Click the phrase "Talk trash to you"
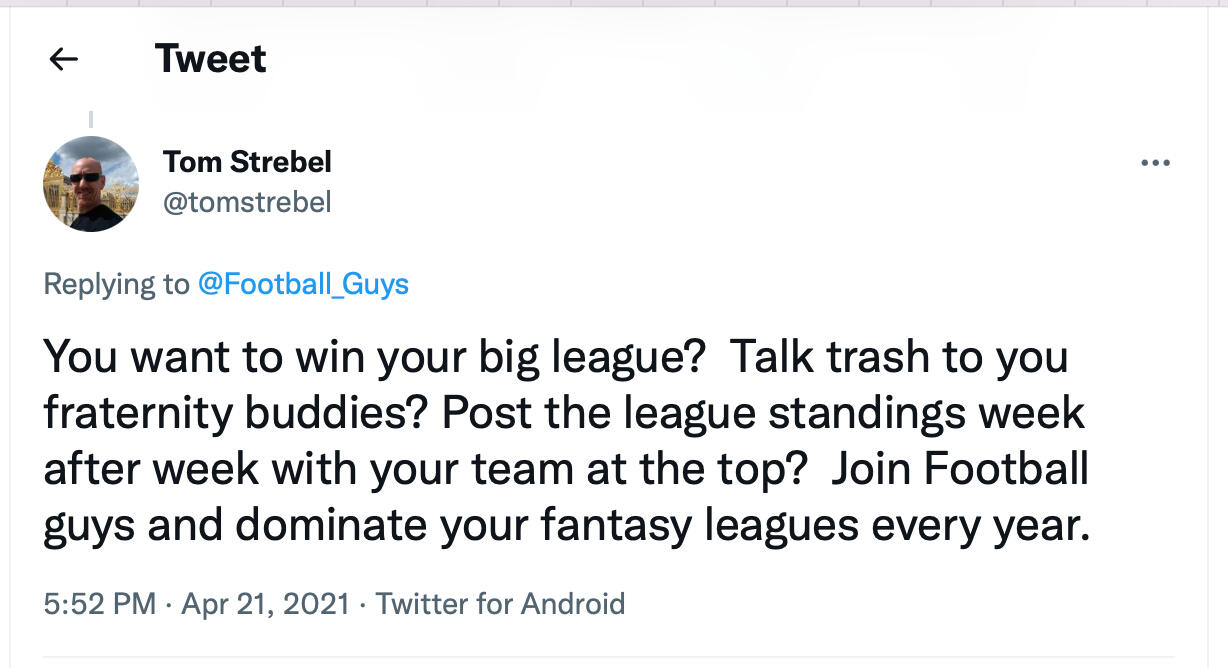 pyautogui.click(x=898, y=357)
